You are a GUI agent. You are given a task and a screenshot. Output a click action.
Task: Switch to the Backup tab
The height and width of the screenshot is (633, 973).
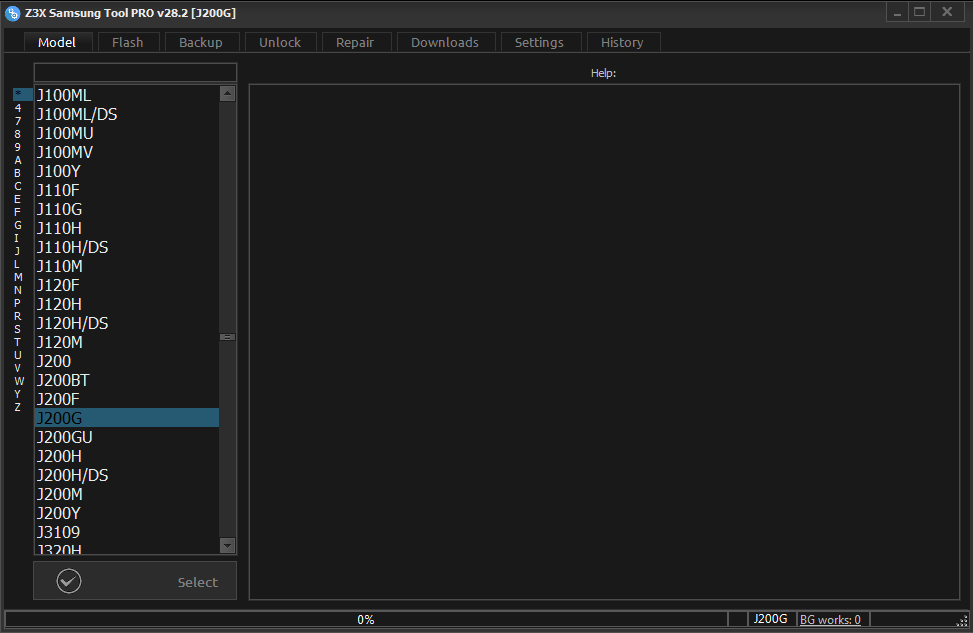(x=200, y=42)
